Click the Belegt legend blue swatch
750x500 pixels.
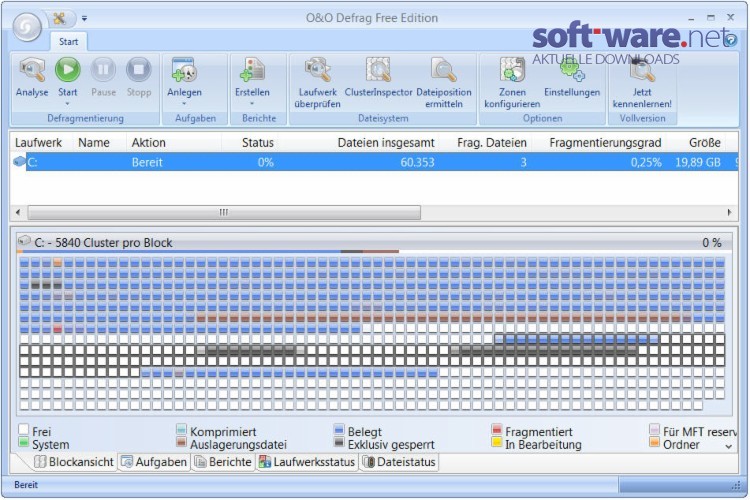coord(339,429)
